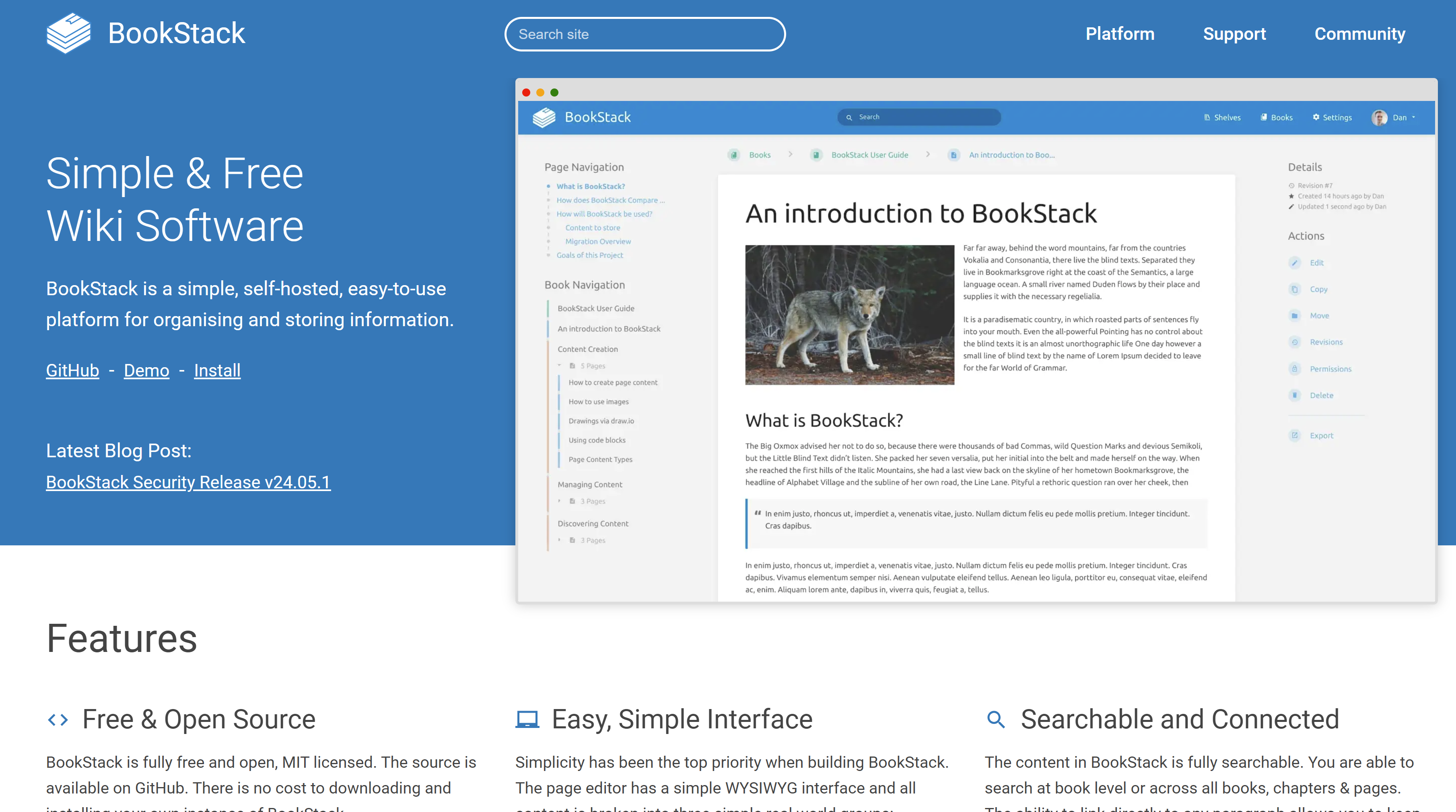Click the 'Free & Open Source' feature heading
The width and height of the screenshot is (1456, 812).
(x=199, y=719)
